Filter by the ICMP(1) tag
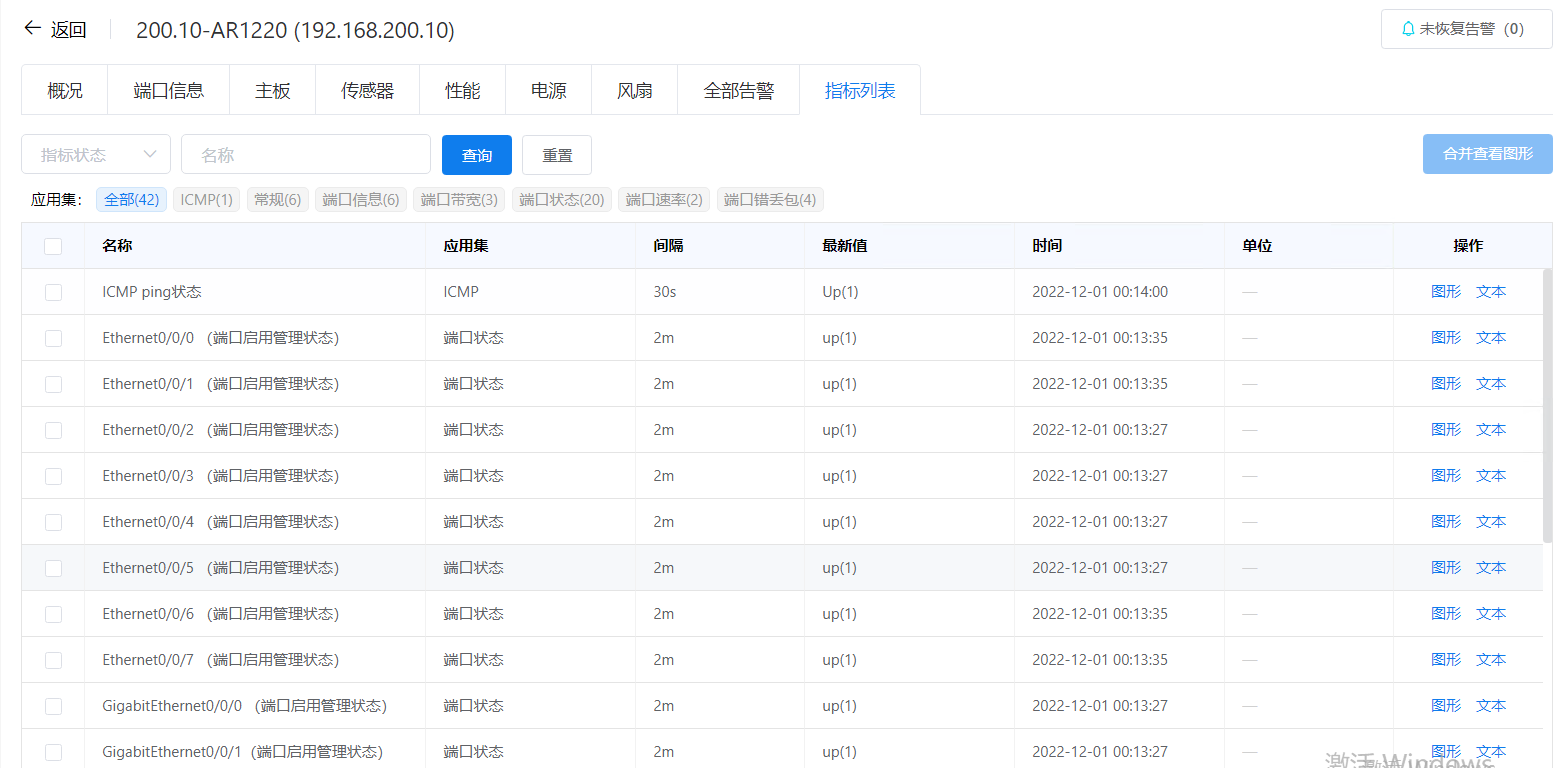 pos(207,199)
